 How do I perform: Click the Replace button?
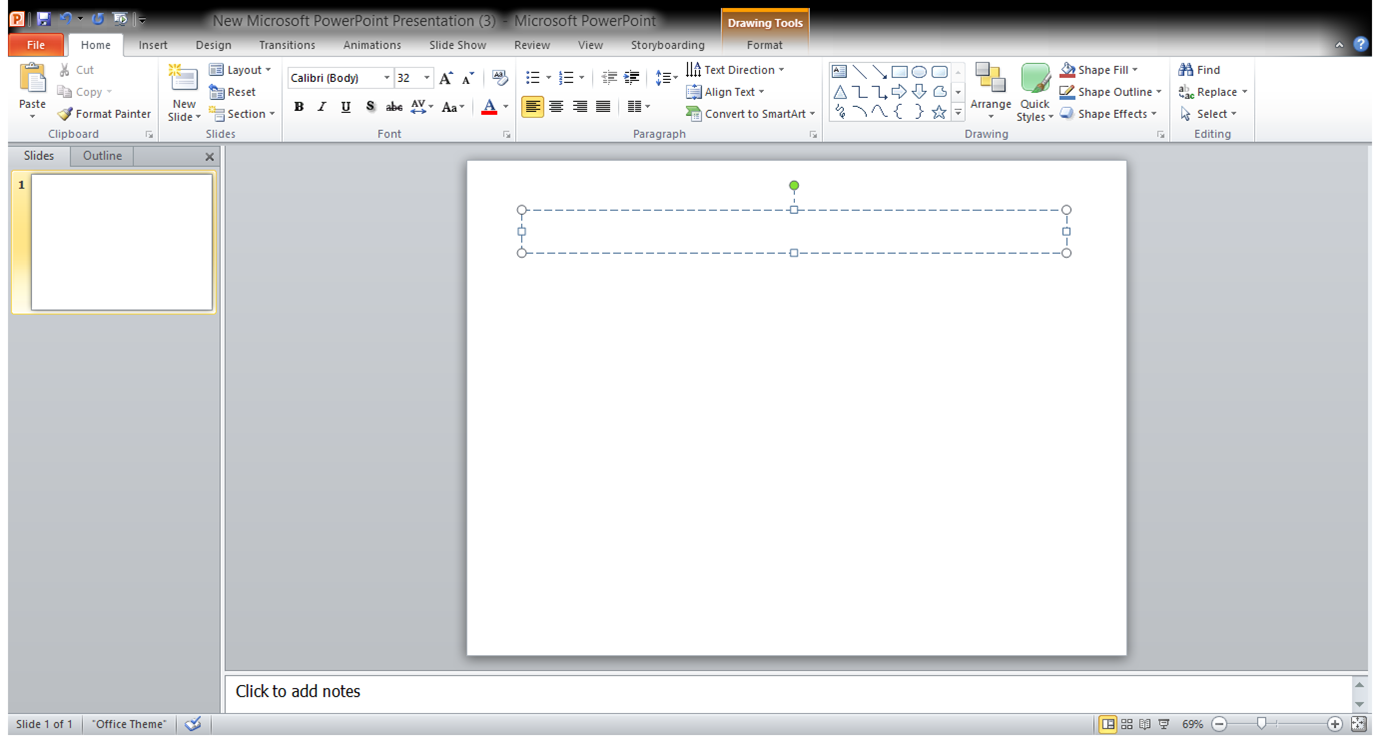tap(1213, 92)
